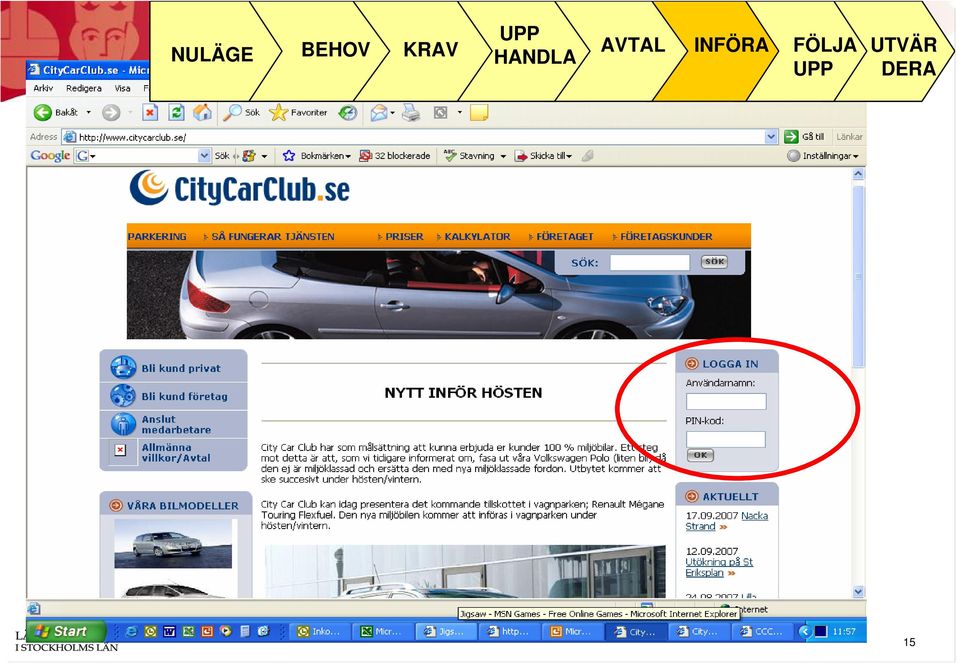Stop page loading with the red X icon

(150, 113)
